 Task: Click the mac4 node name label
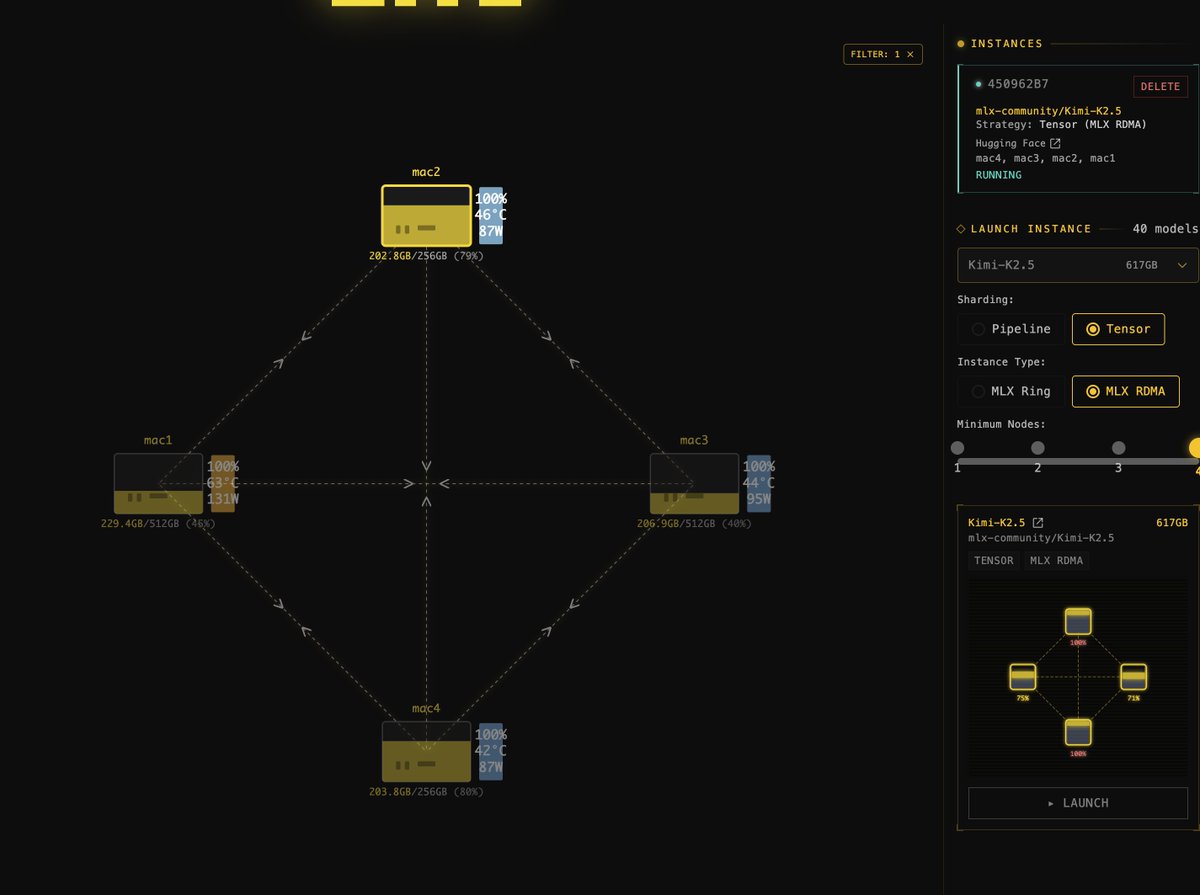click(x=426, y=708)
